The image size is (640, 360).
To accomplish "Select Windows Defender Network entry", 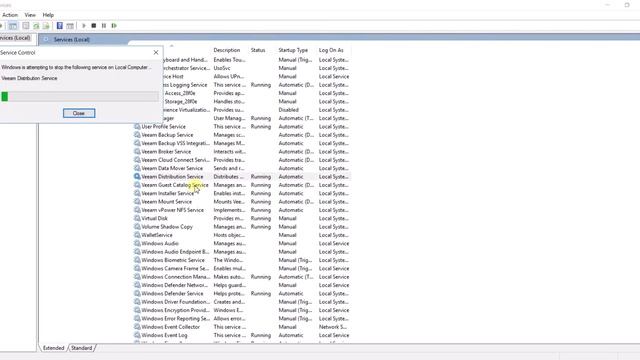I will click(175, 285).
